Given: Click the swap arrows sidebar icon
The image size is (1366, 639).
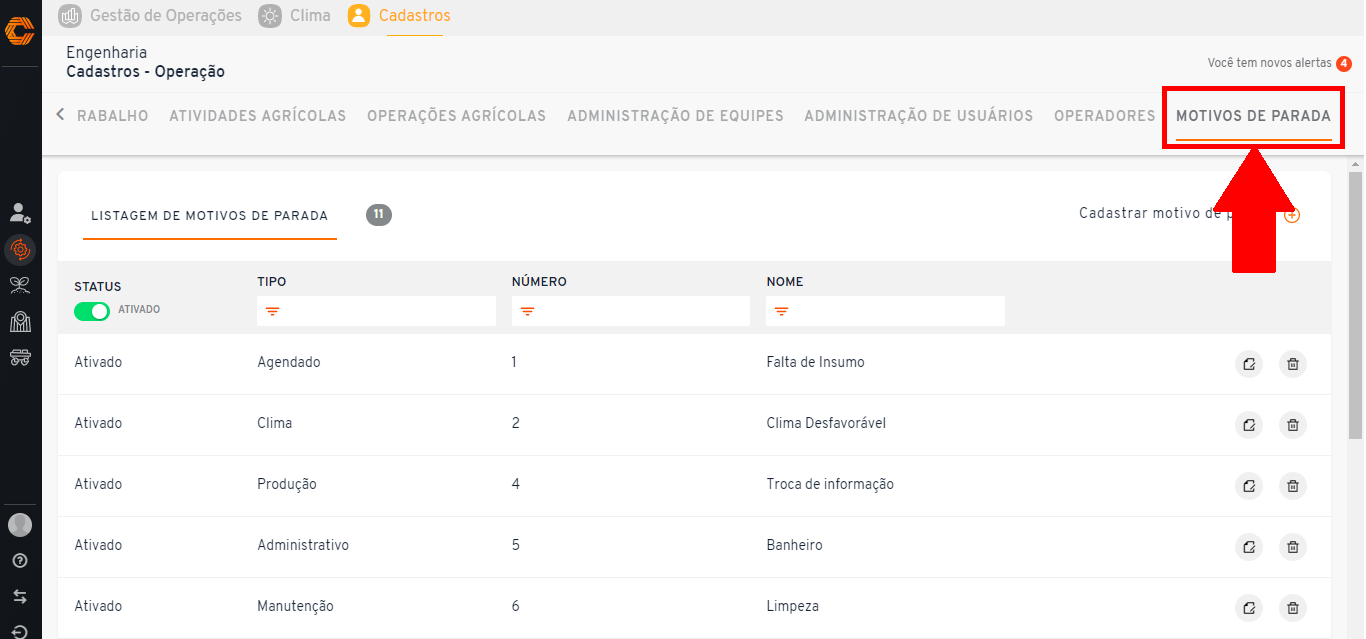Looking at the screenshot, I should pyautogui.click(x=20, y=597).
